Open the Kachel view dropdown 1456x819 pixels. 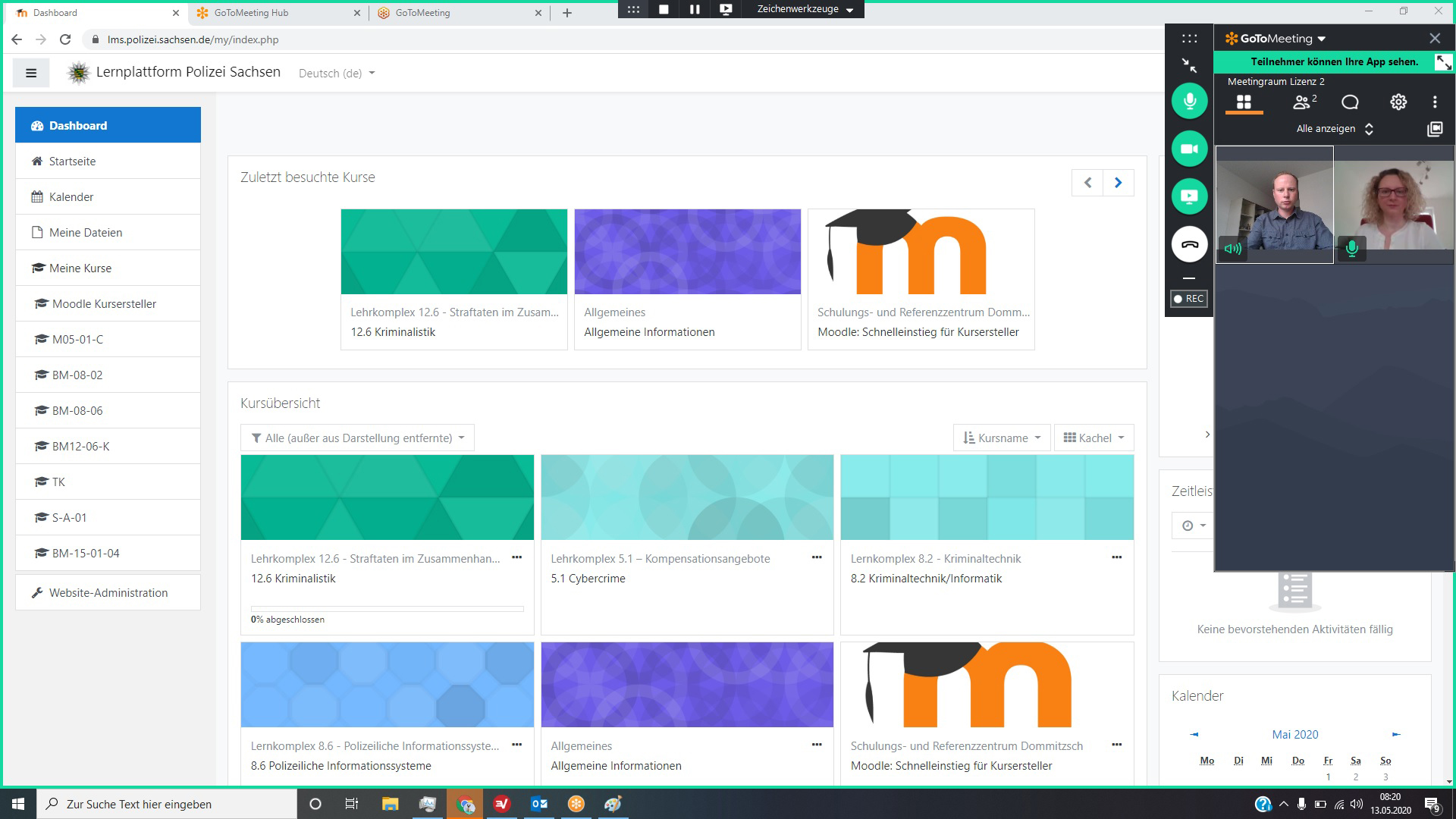pyautogui.click(x=1094, y=438)
